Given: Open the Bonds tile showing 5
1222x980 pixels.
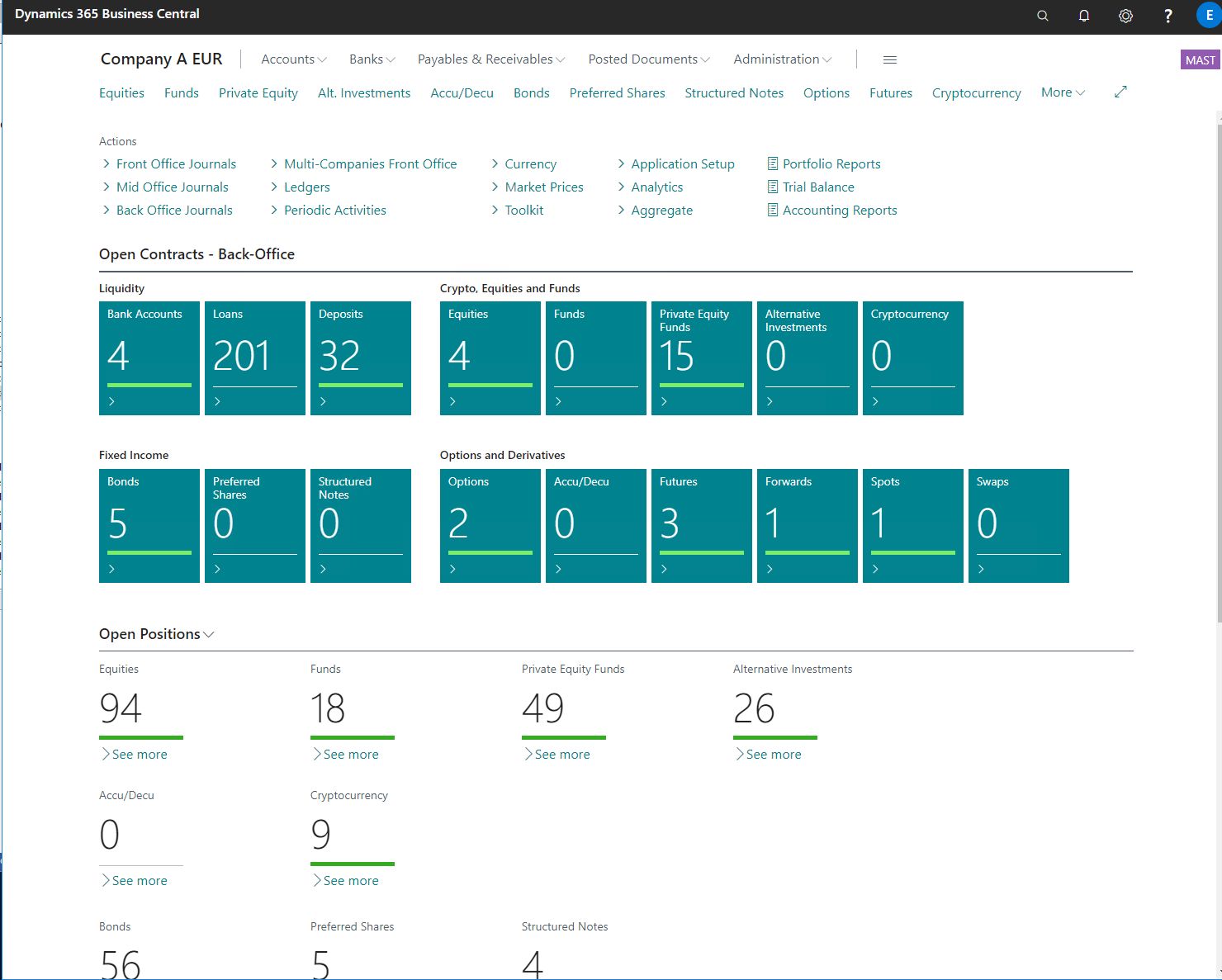Looking at the screenshot, I should tap(149, 526).
